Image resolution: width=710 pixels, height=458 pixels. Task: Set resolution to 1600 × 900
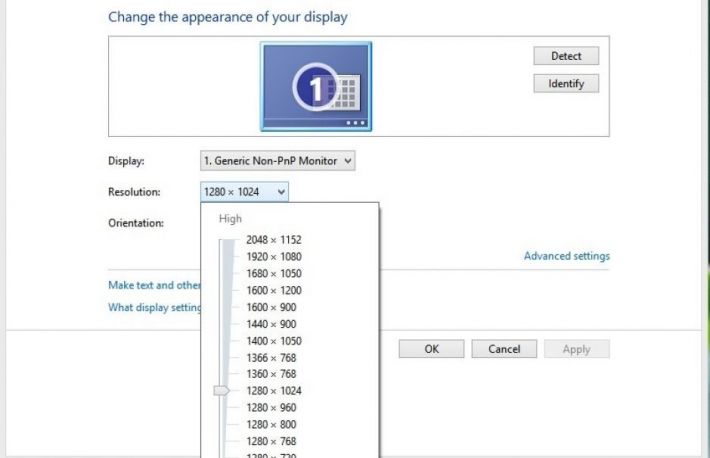click(270, 307)
